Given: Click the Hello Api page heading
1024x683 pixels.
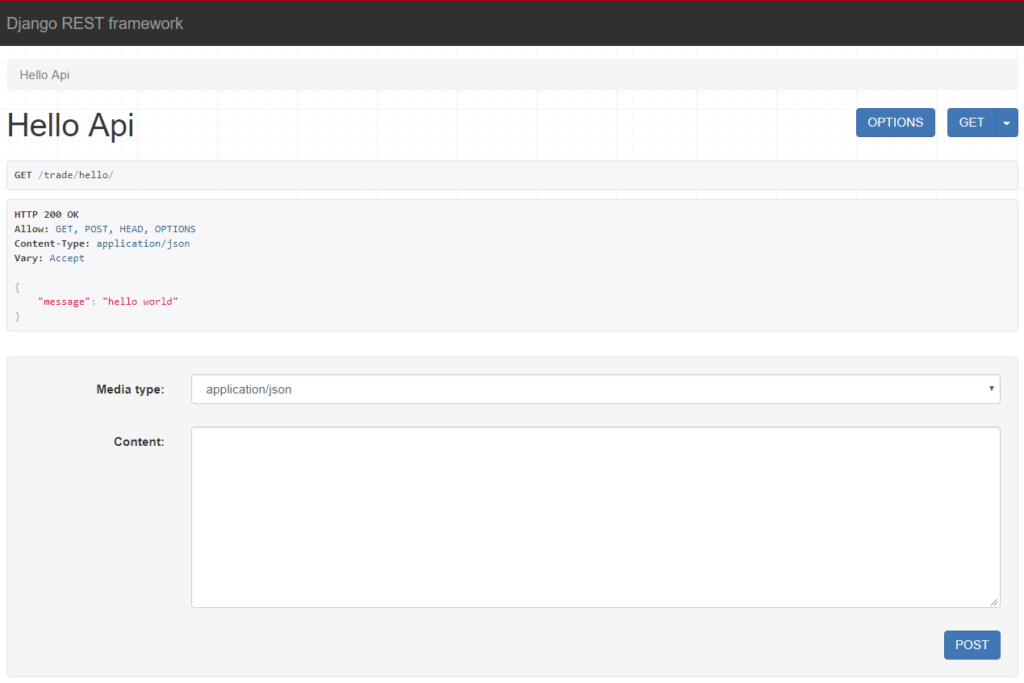Looking at the screenshot, I should 70,125.
